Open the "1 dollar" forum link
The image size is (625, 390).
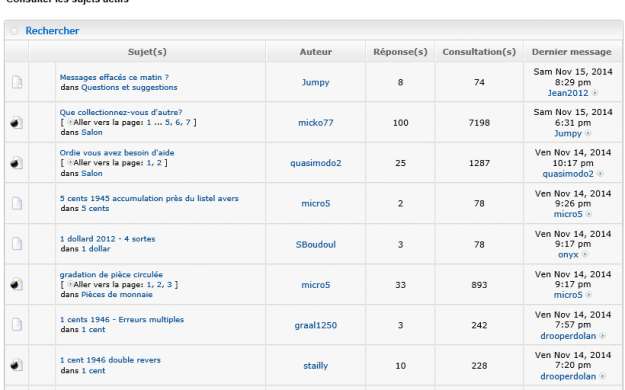pos(96,248)
